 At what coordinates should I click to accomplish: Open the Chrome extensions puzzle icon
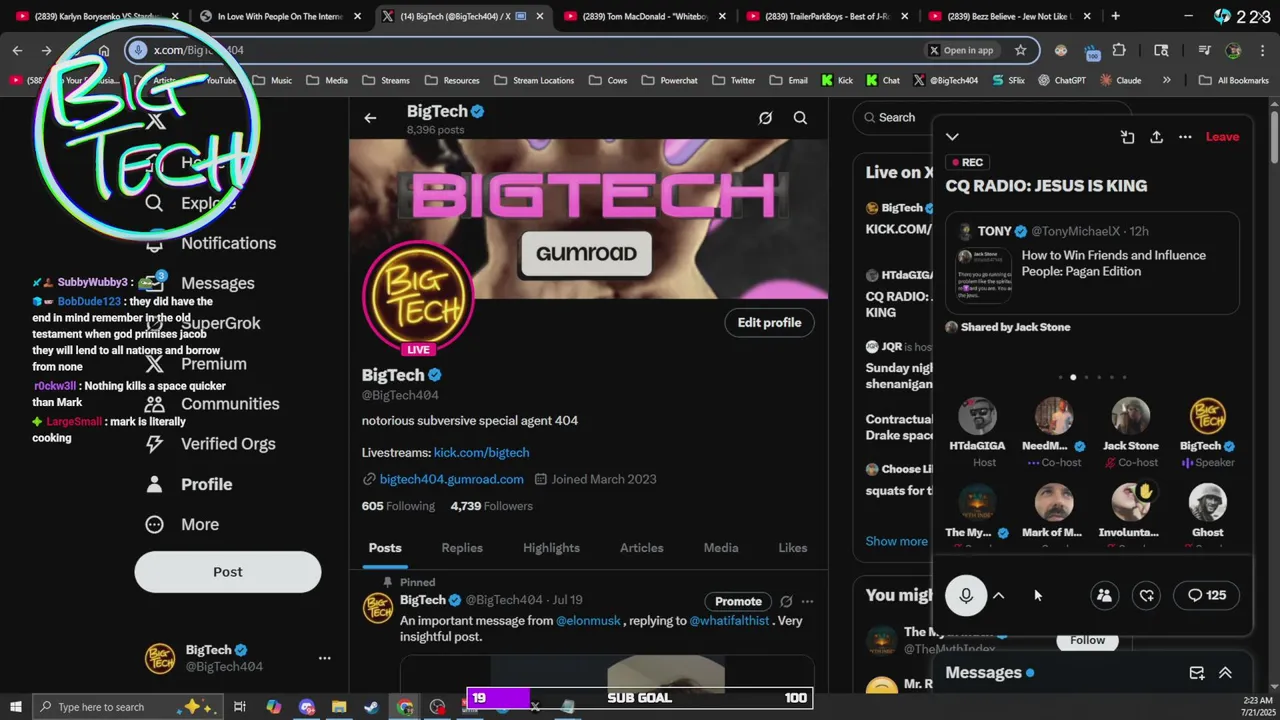[1119, 50]
